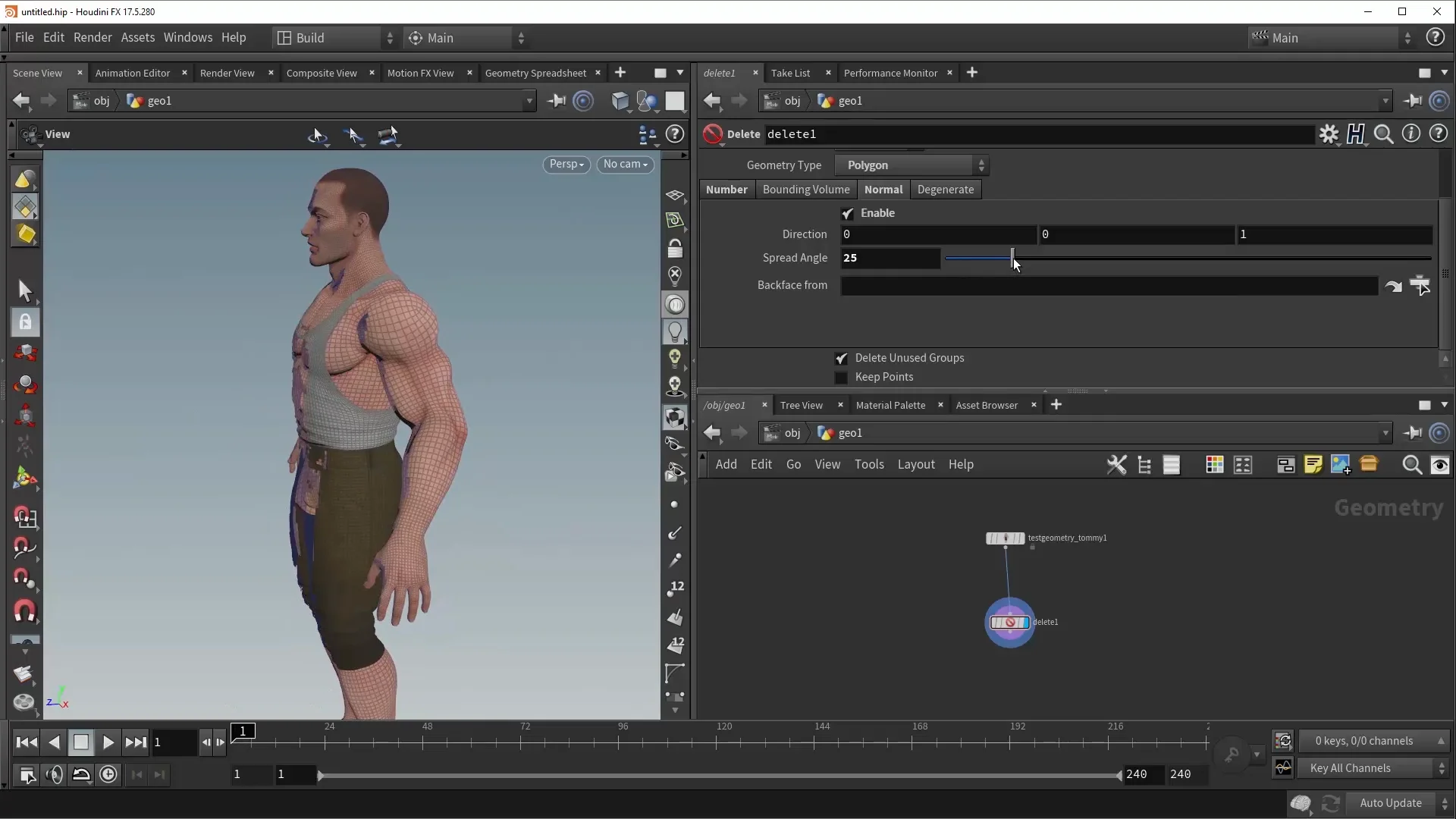The width and height of the screenshot is (1456, 819).
Task: Go back in scene view path
Action: 21,101
